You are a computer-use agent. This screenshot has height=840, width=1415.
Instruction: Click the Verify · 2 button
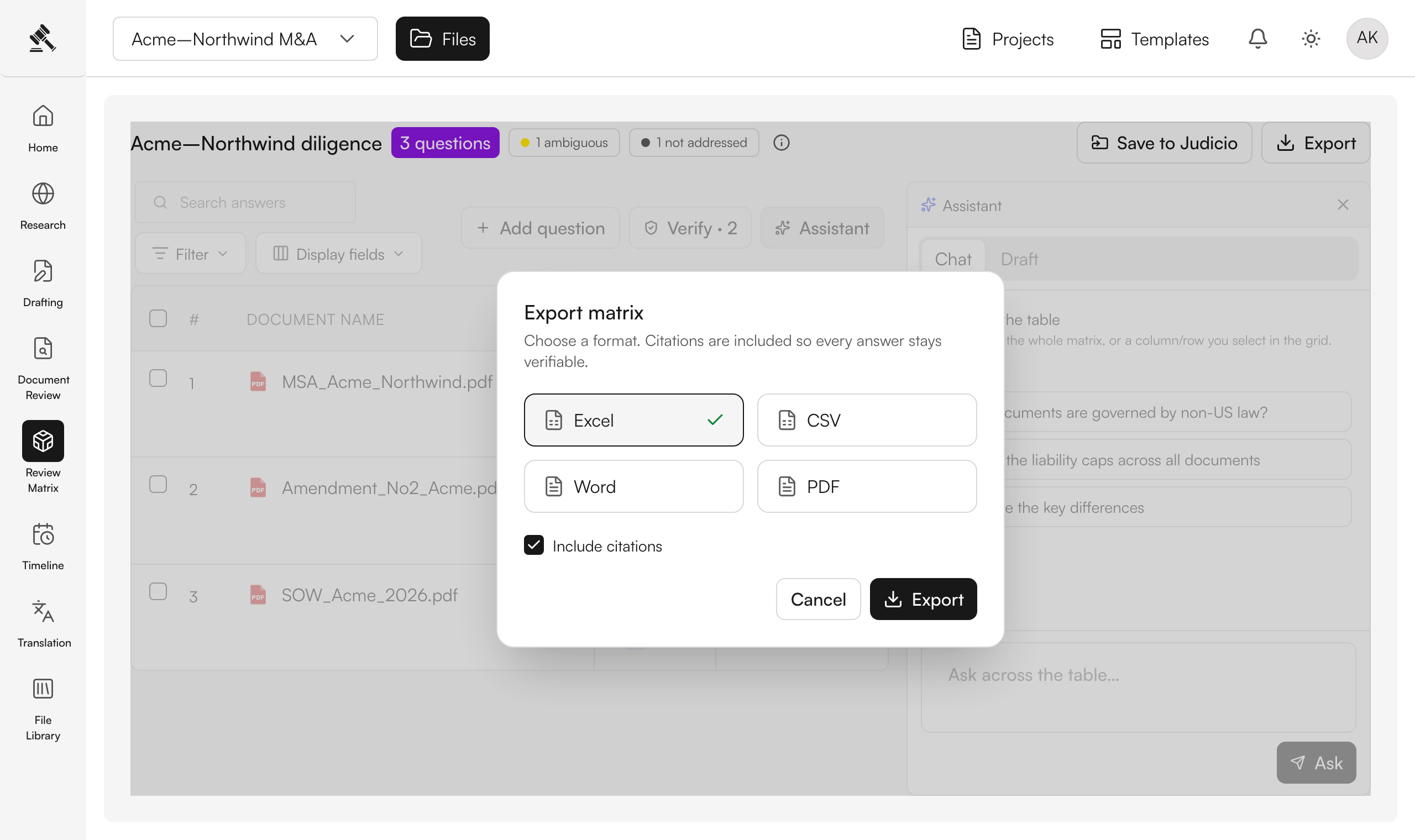click(x=690, y=228)
